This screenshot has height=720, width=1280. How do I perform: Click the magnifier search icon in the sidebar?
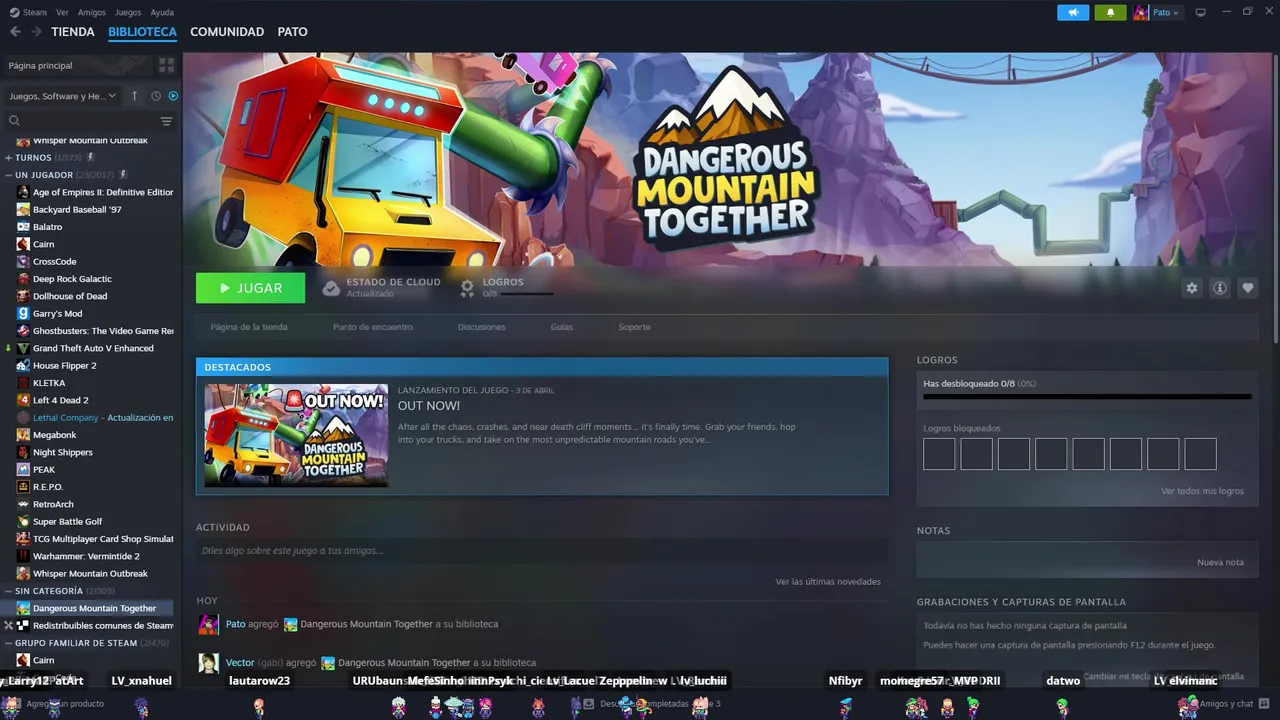point(14,121)
